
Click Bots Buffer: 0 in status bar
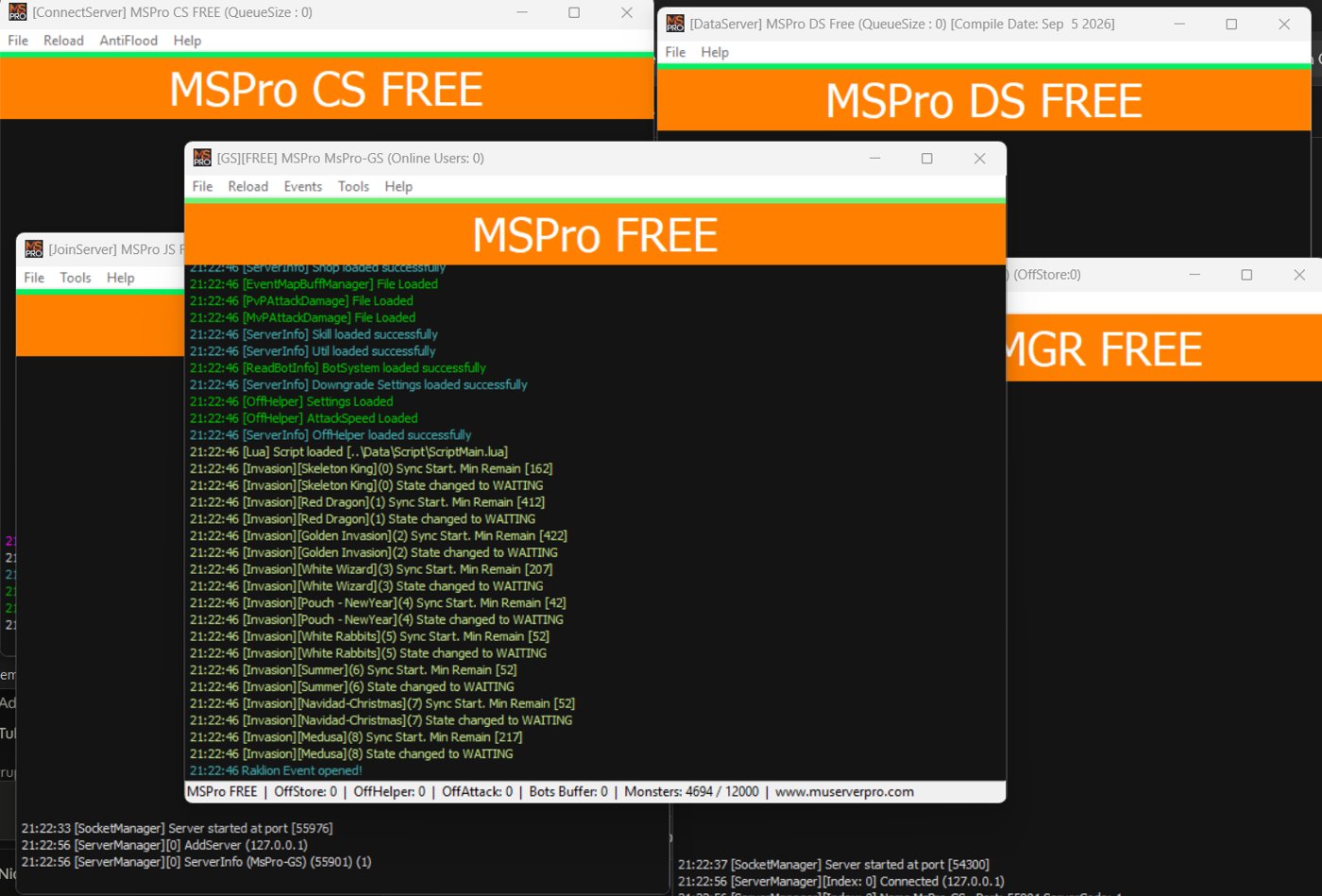568,792
